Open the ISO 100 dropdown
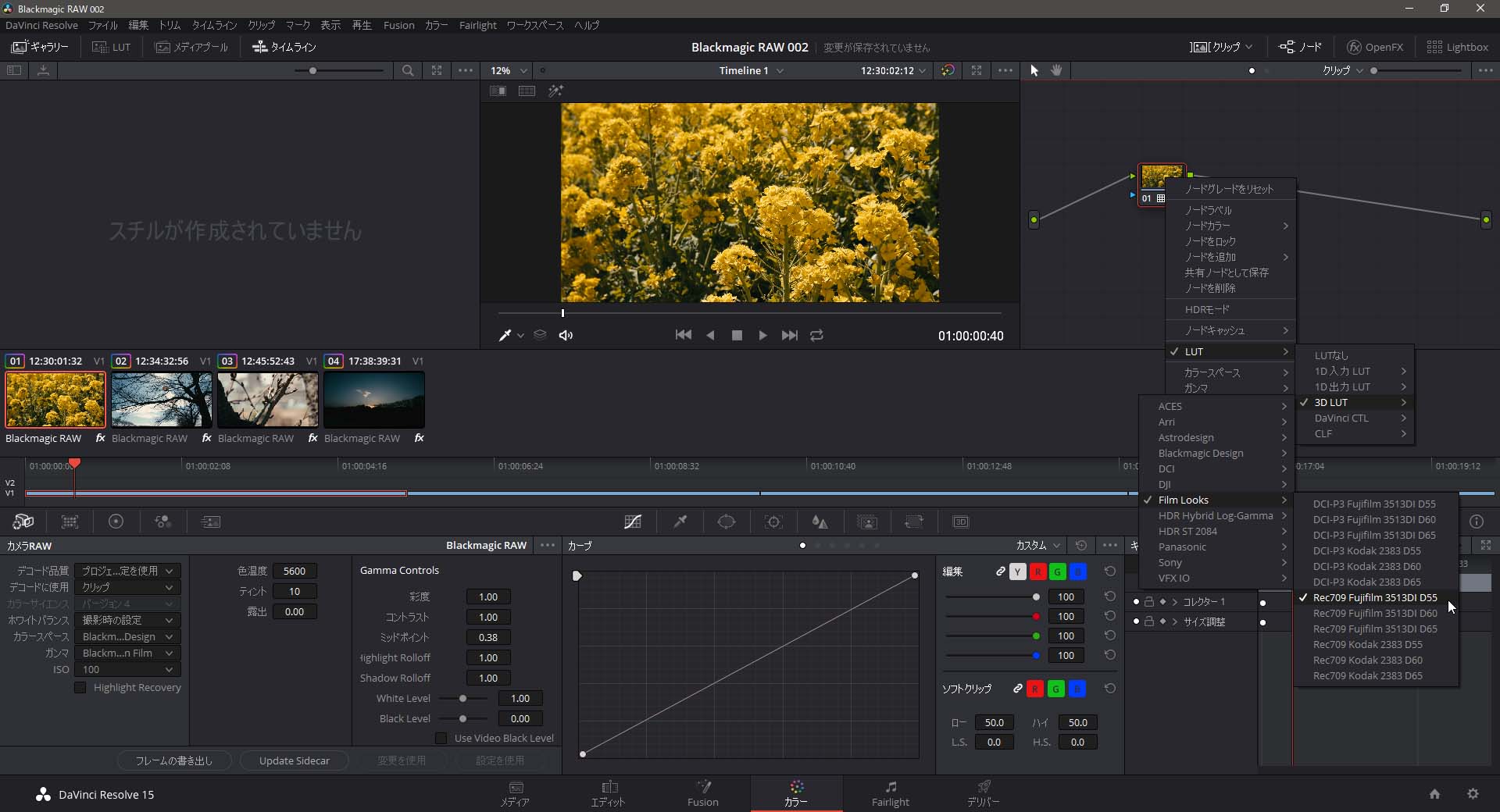The height and width of the screenshot is (812, 1500). [x=128, y=669]
